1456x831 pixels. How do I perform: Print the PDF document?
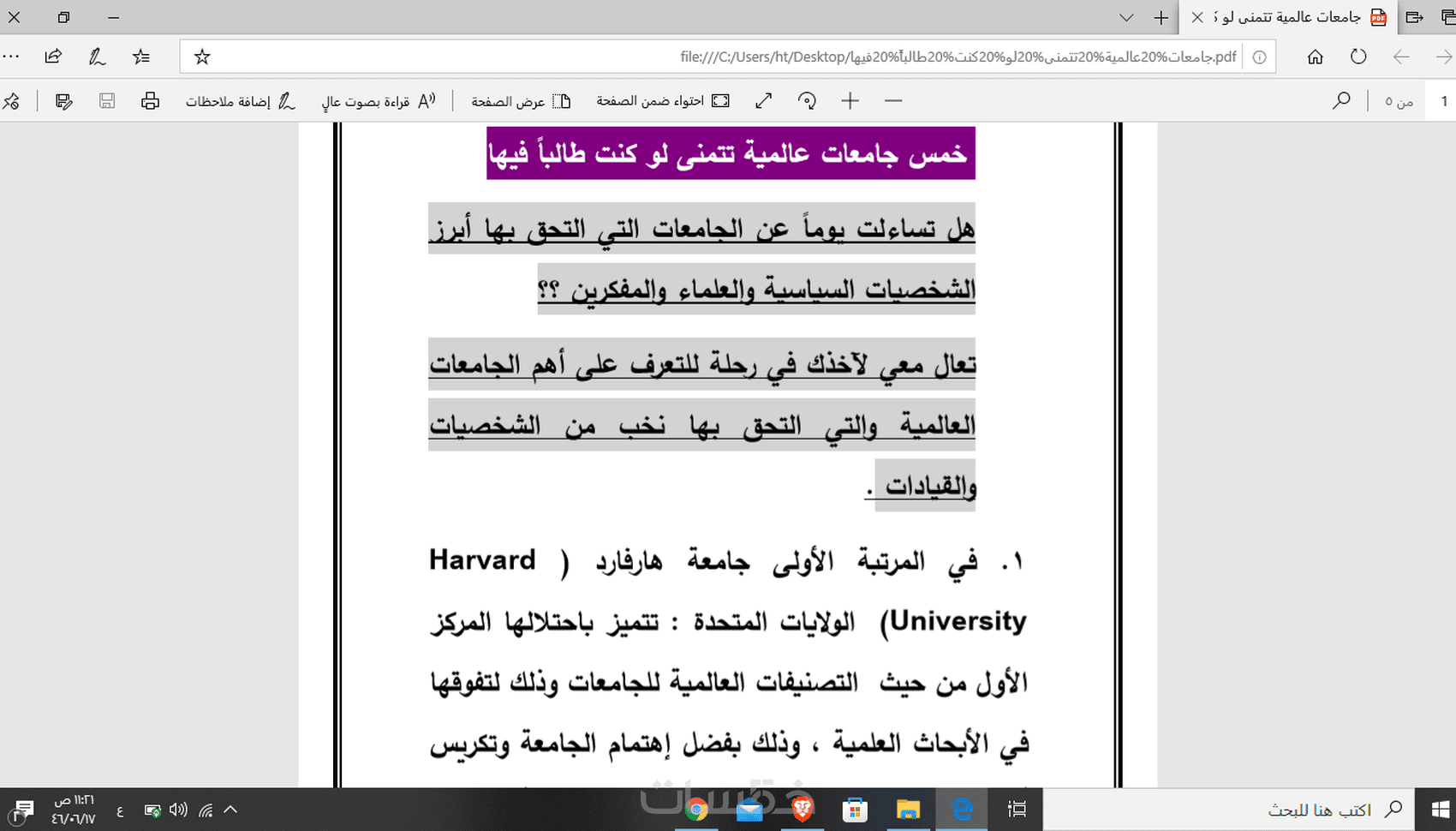coord(150,101)
